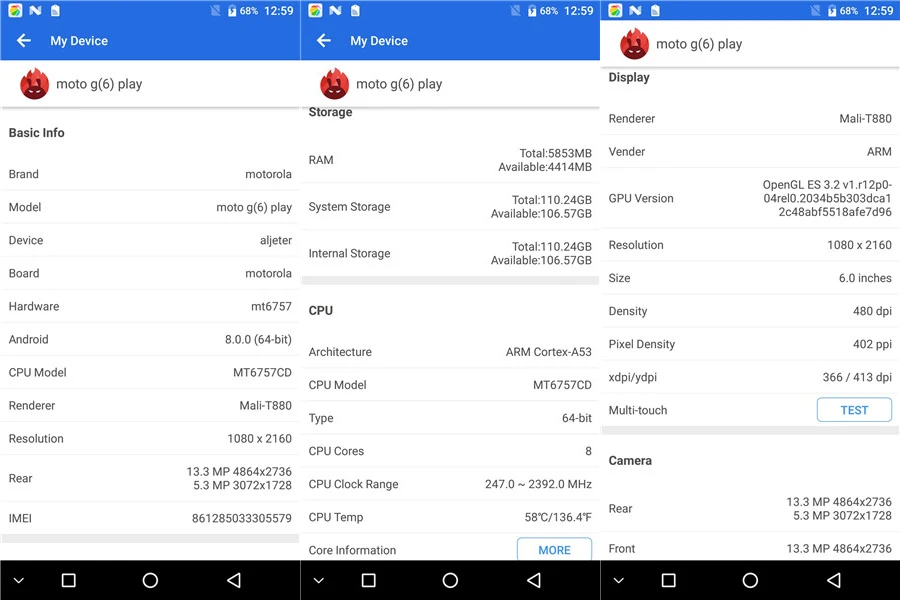This screenshot has width=900, height=600.
Task: Select the Size 6.0 inches value
Action: [865, 278]
